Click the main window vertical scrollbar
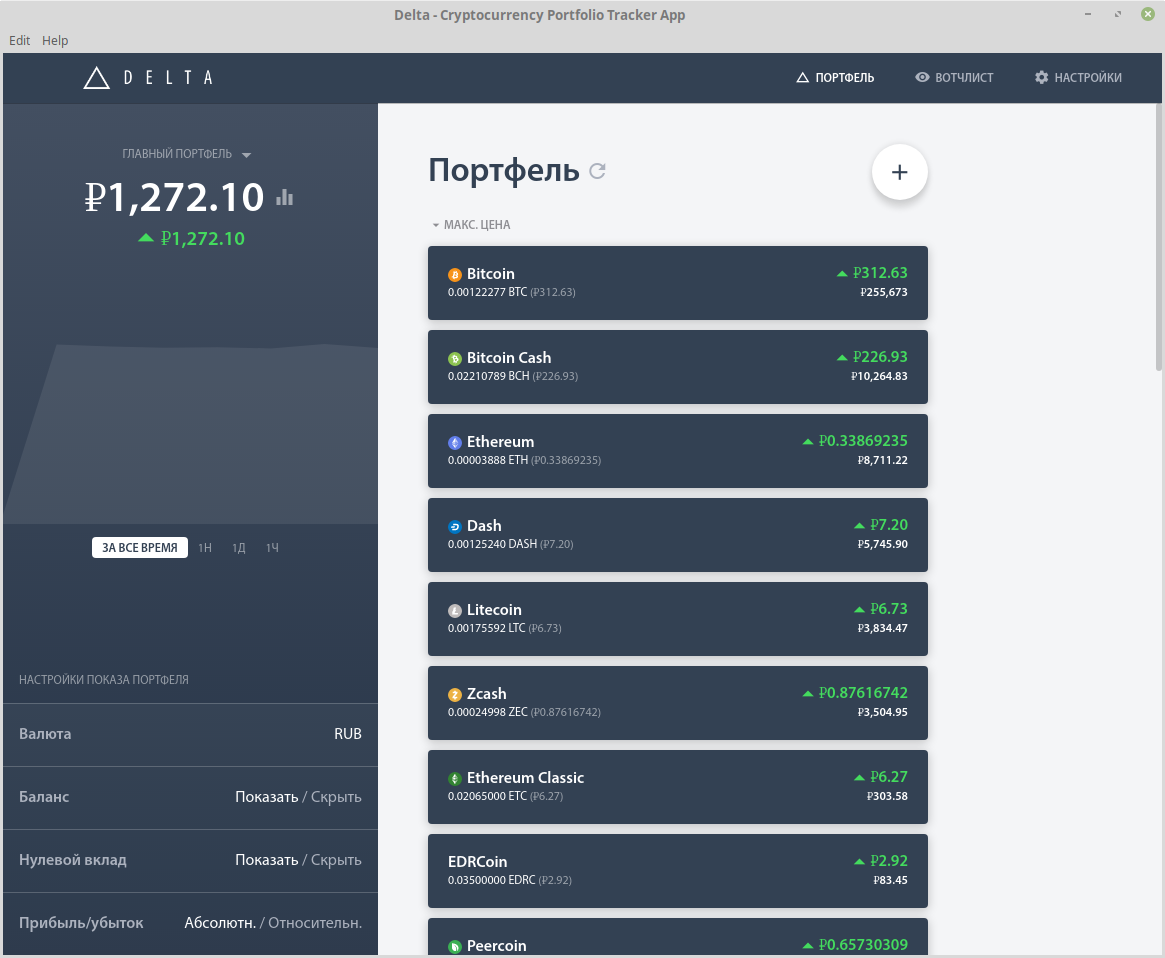 pyautogui.click(x=1159, y=238)
